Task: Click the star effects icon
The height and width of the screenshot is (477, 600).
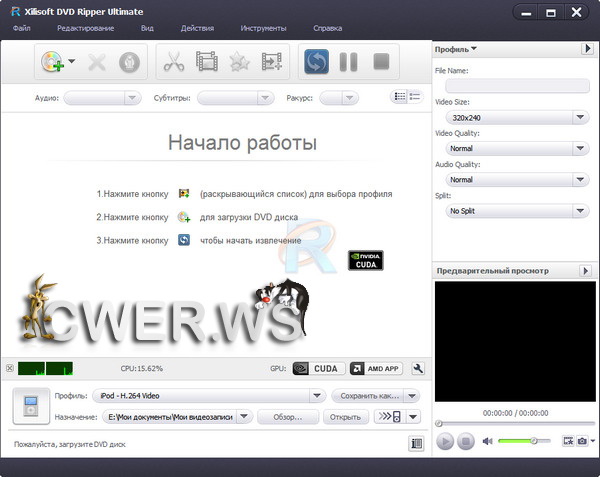Action: (239, 62)
